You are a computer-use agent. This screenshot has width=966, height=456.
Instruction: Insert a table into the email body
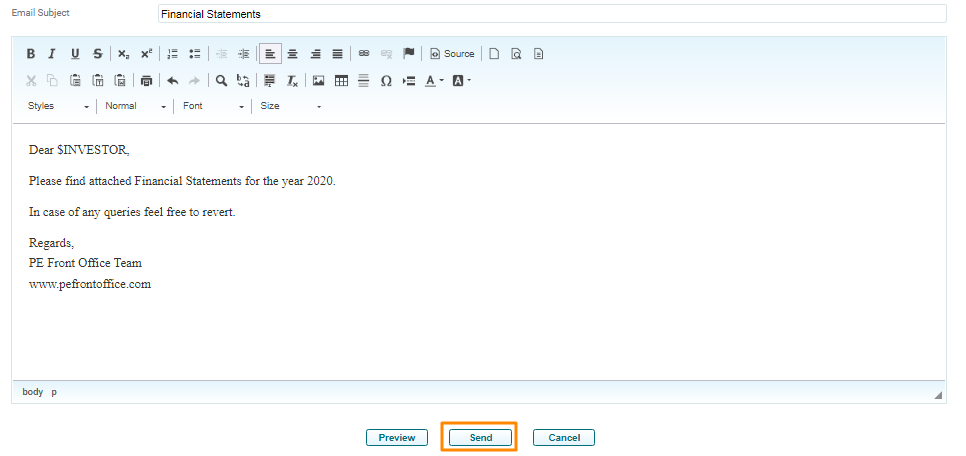coord(341,81)
